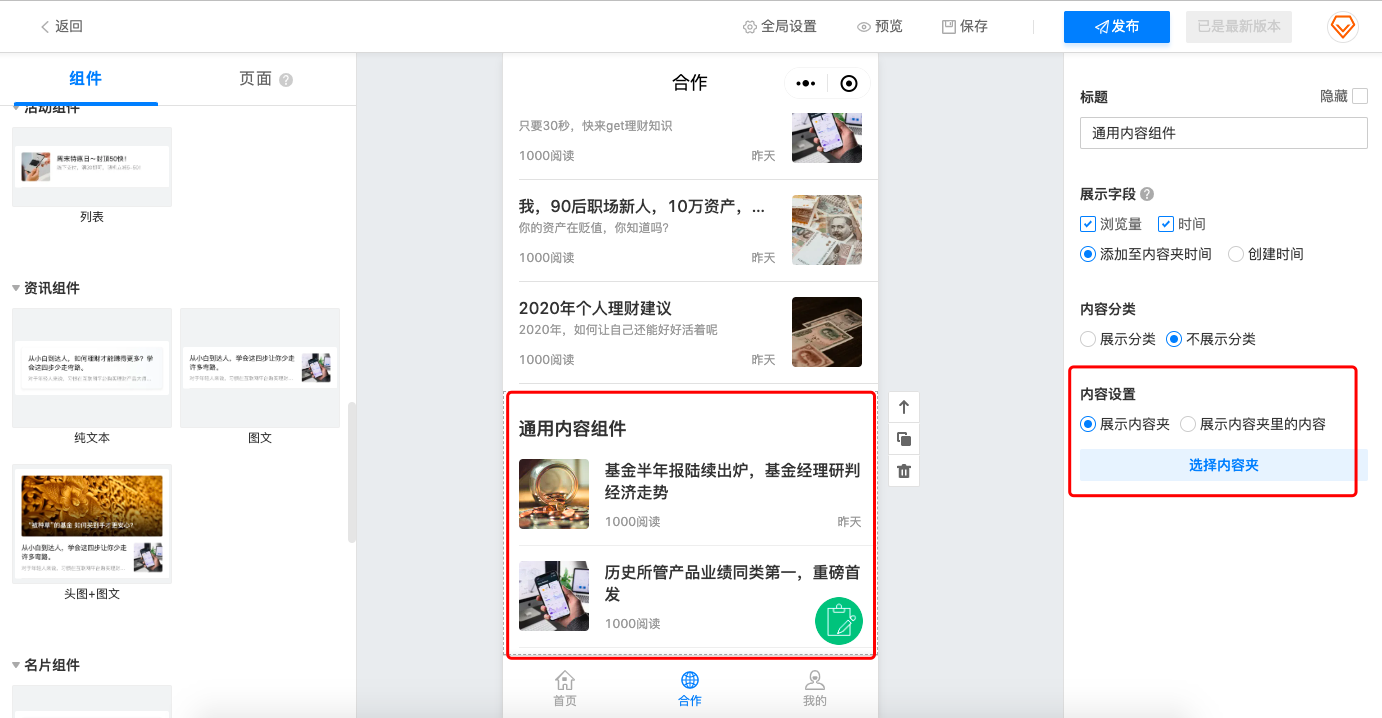Viewport: 1382px width, 718px height.
Task: Click the help icon next to 页面
Action: 286,80
